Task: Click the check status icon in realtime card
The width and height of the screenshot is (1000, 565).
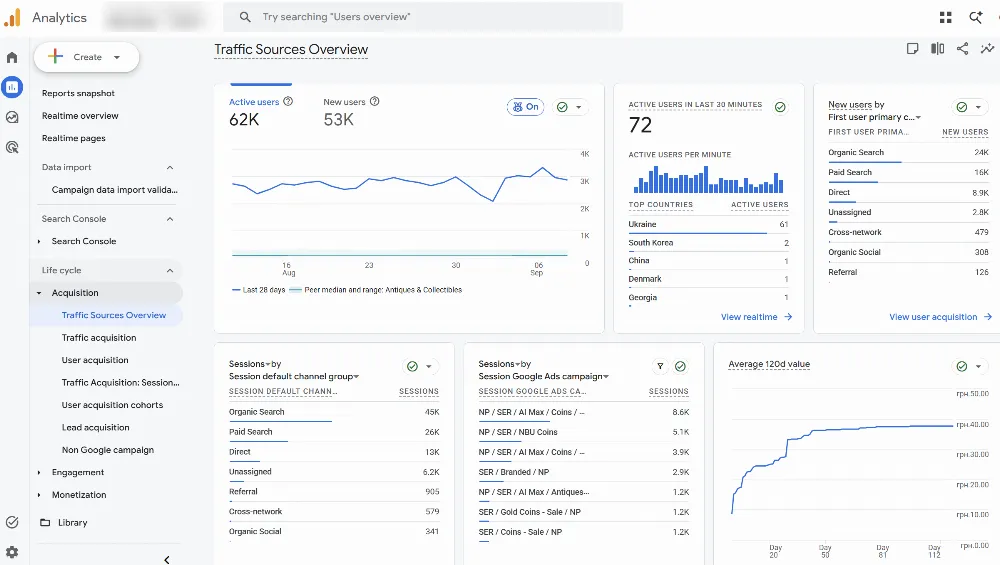Action: (780, 107)
